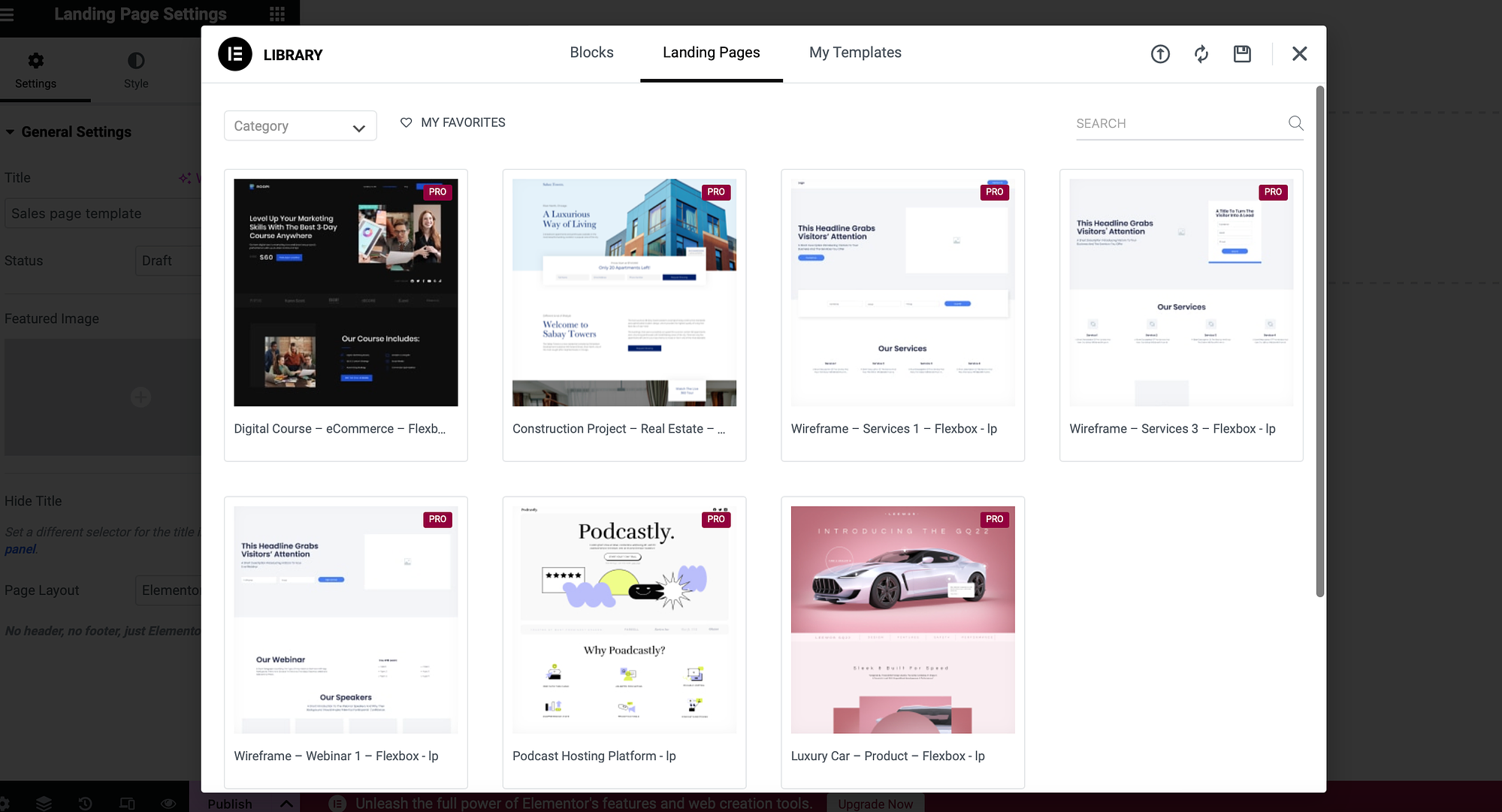Open Page Layout selector dropdown
Viewport: 1502px width, 812px height.
click(170, 590)
